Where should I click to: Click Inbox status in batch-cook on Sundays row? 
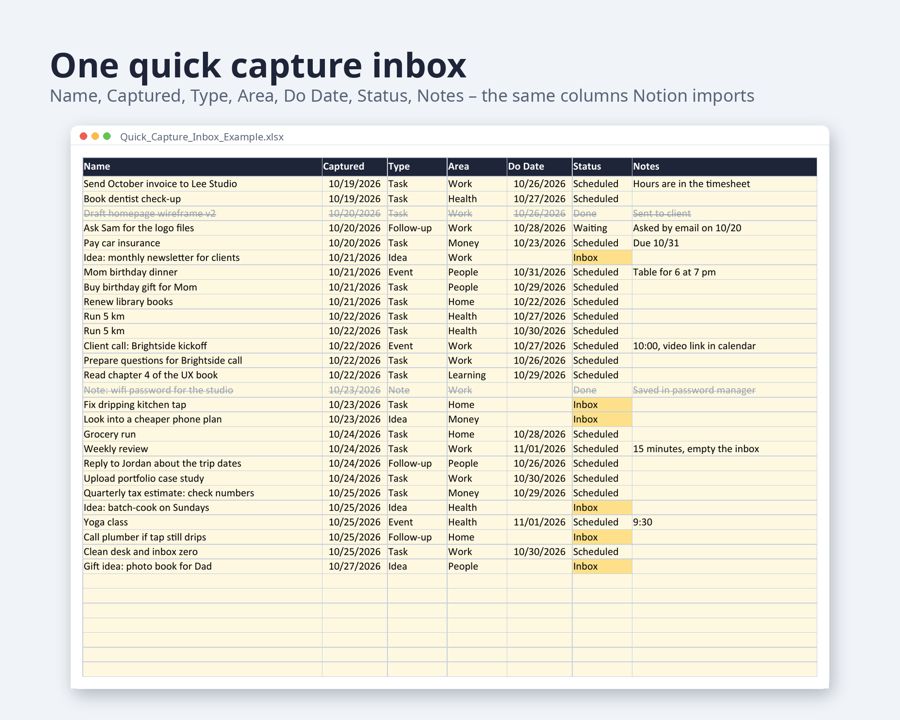click(602, 508)
